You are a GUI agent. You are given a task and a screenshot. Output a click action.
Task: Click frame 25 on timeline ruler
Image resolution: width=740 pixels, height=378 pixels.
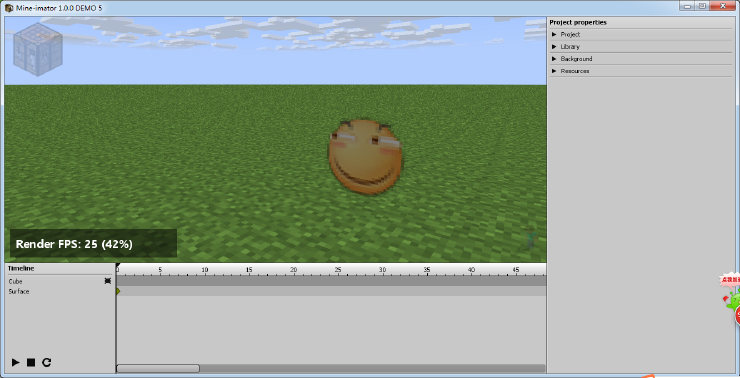(x=338, y=270)
